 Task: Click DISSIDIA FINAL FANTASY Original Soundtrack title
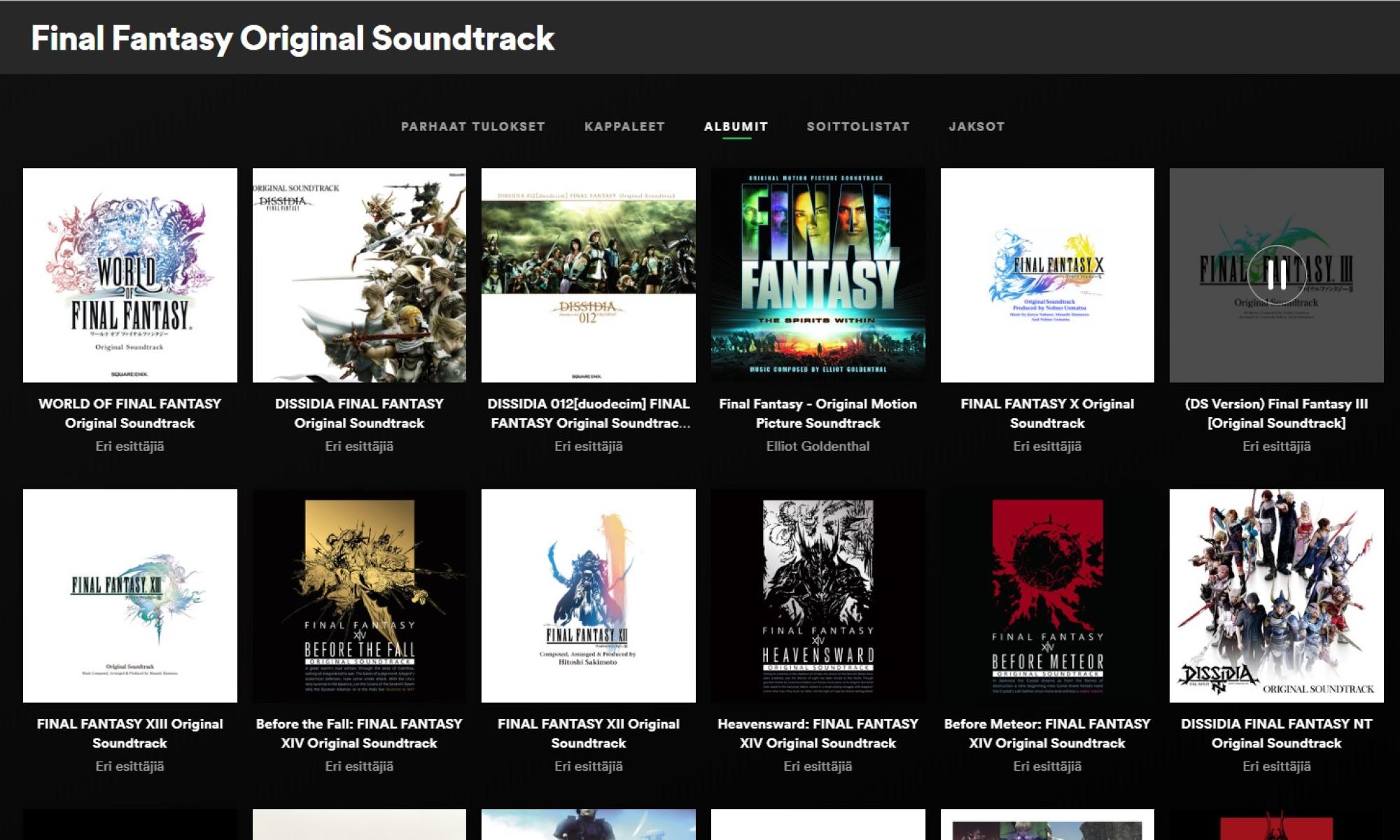(x=359, y=413)
